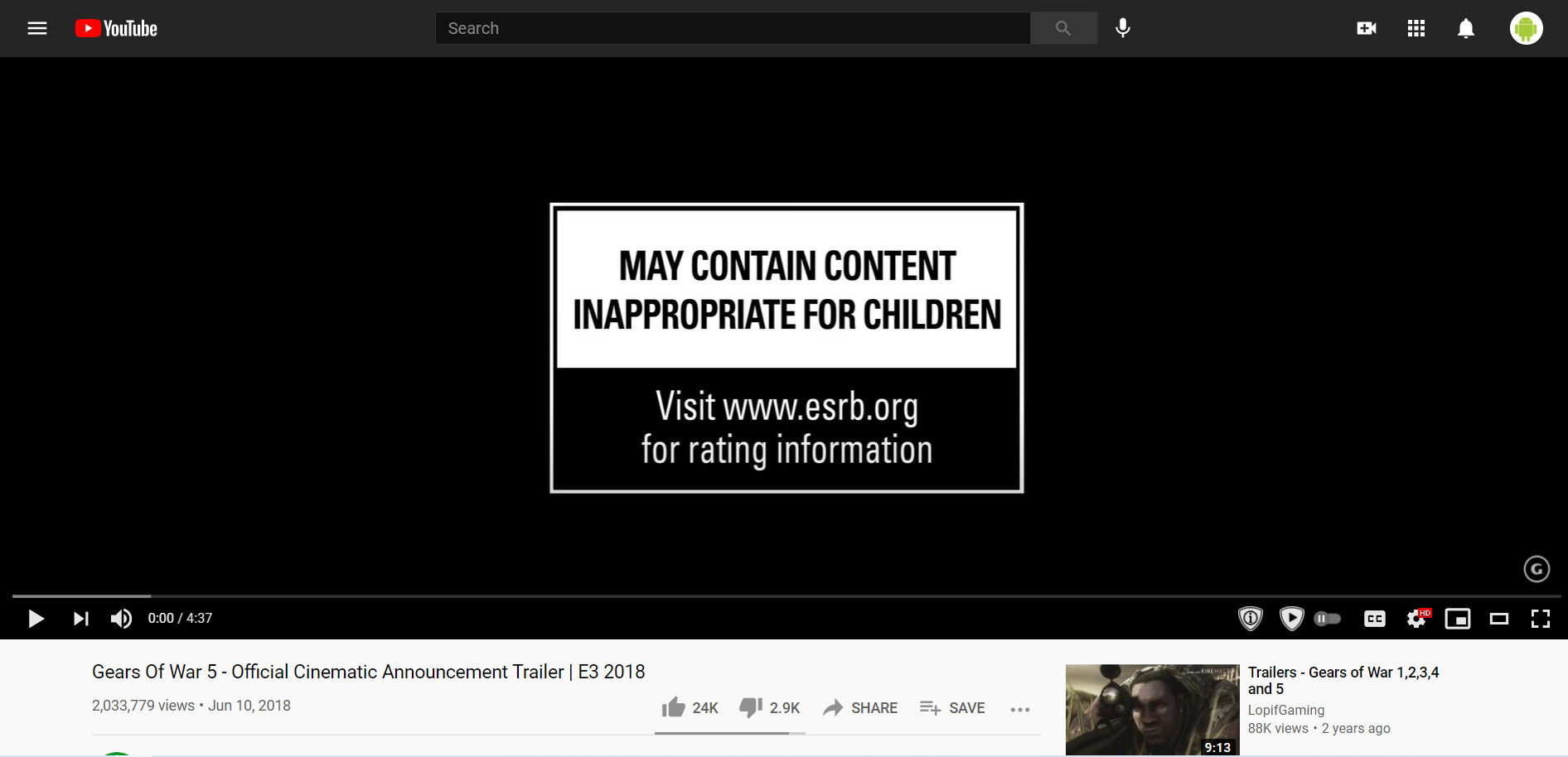Click the '88K views • 2 years ago' text
Viewport: 1568px width, 757px height.
[x=1319, y=728]
